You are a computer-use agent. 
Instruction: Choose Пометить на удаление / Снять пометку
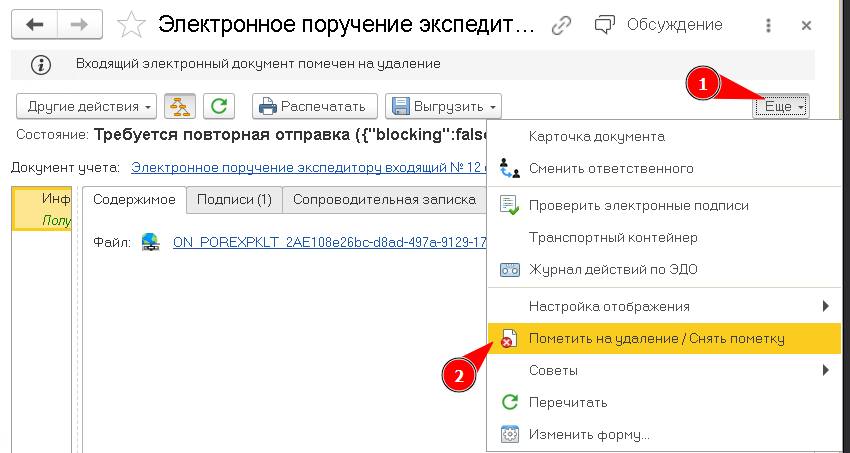click(x=664, y=339)
